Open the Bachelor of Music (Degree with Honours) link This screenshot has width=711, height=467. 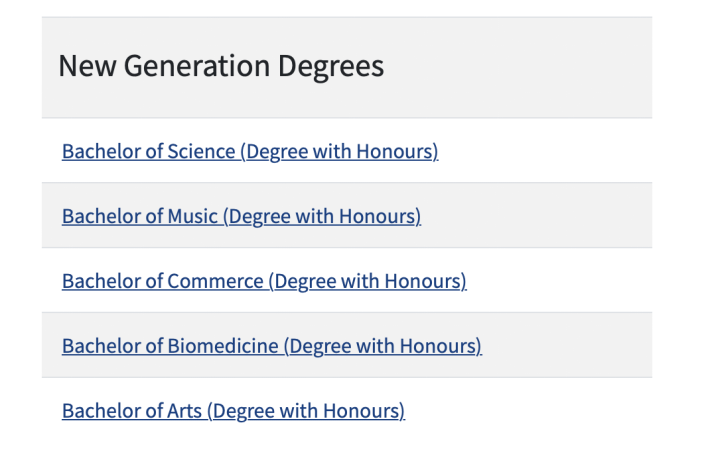241,217
